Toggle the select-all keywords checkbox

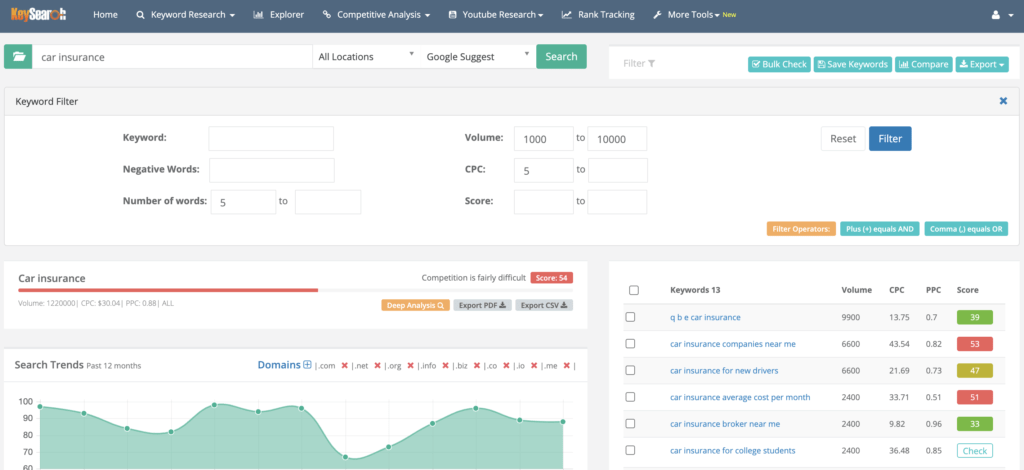click(x=633, y=290)
